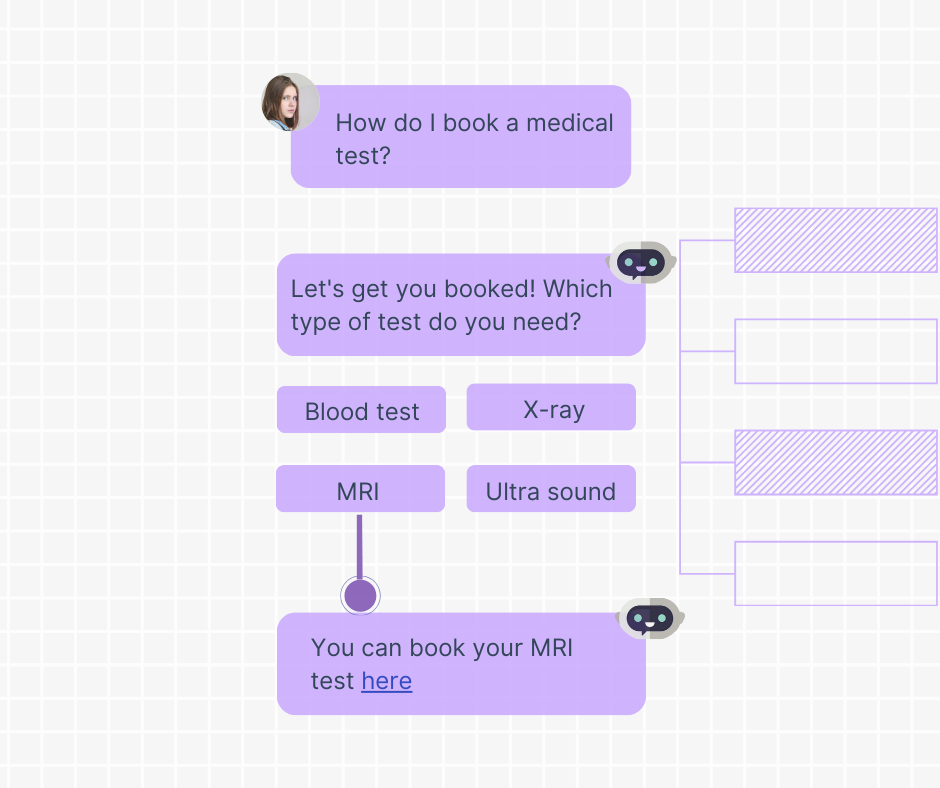Select the upper empty outlined rectangle
940x788 pixels.
coord(836,351)
